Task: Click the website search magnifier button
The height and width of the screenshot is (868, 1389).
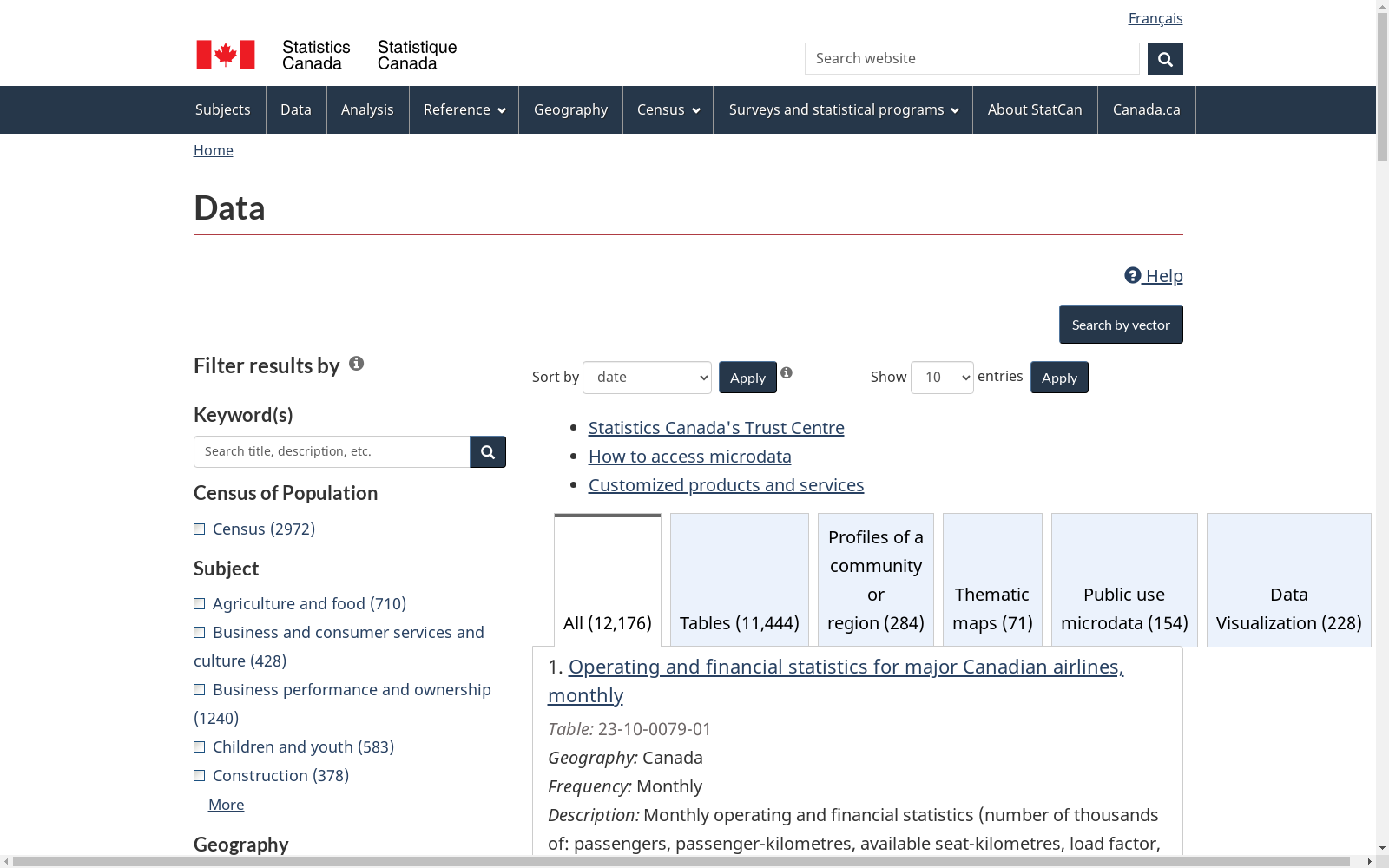Action: click(1165, 59)
